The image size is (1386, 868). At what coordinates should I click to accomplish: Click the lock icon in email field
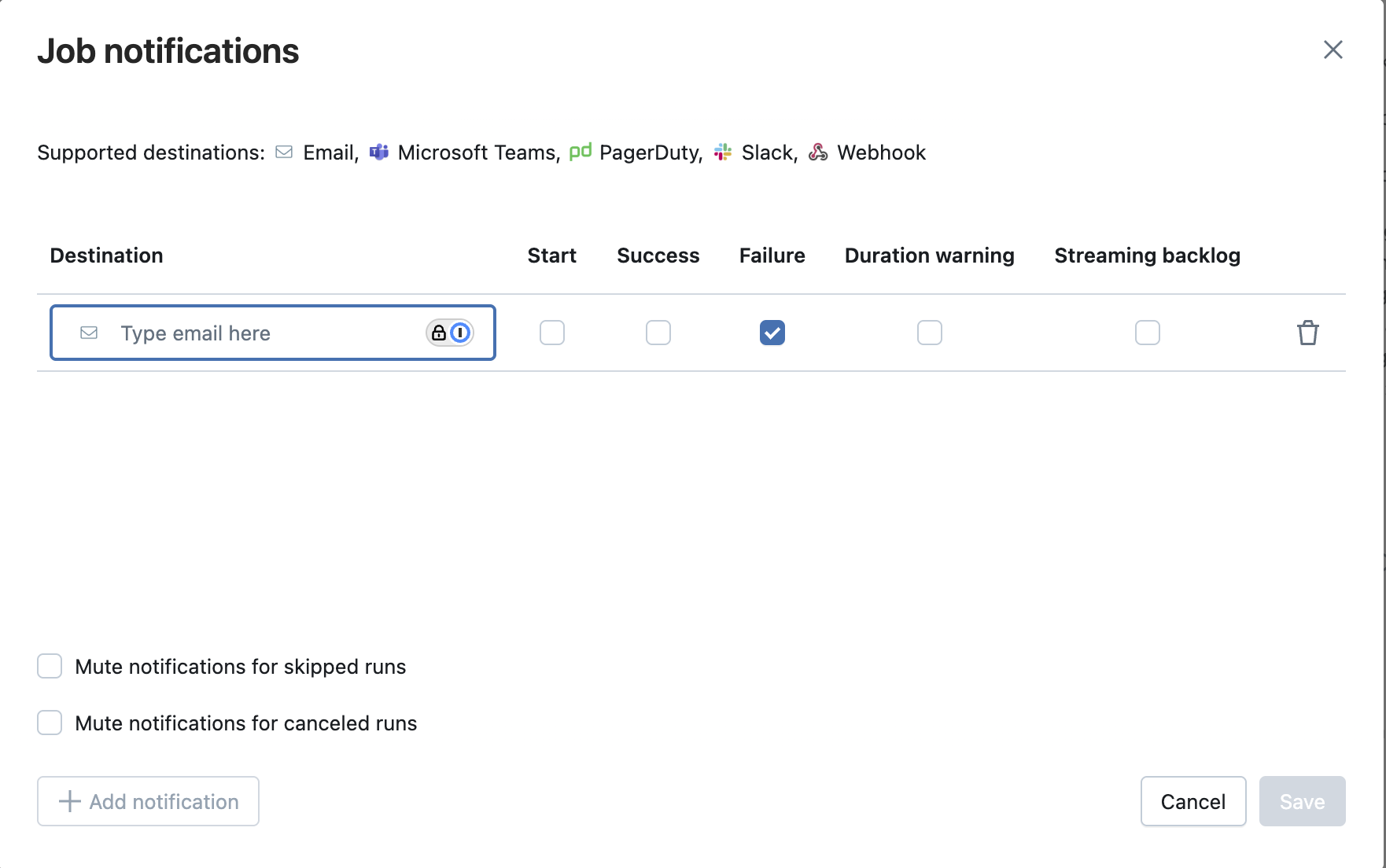[438, 333]
